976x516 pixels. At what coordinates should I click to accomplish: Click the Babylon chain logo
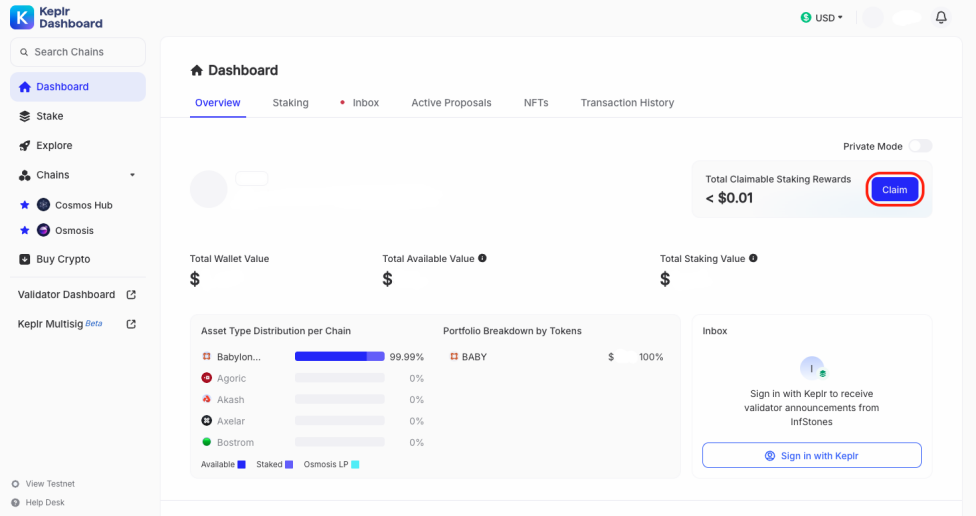click(207, 357)
